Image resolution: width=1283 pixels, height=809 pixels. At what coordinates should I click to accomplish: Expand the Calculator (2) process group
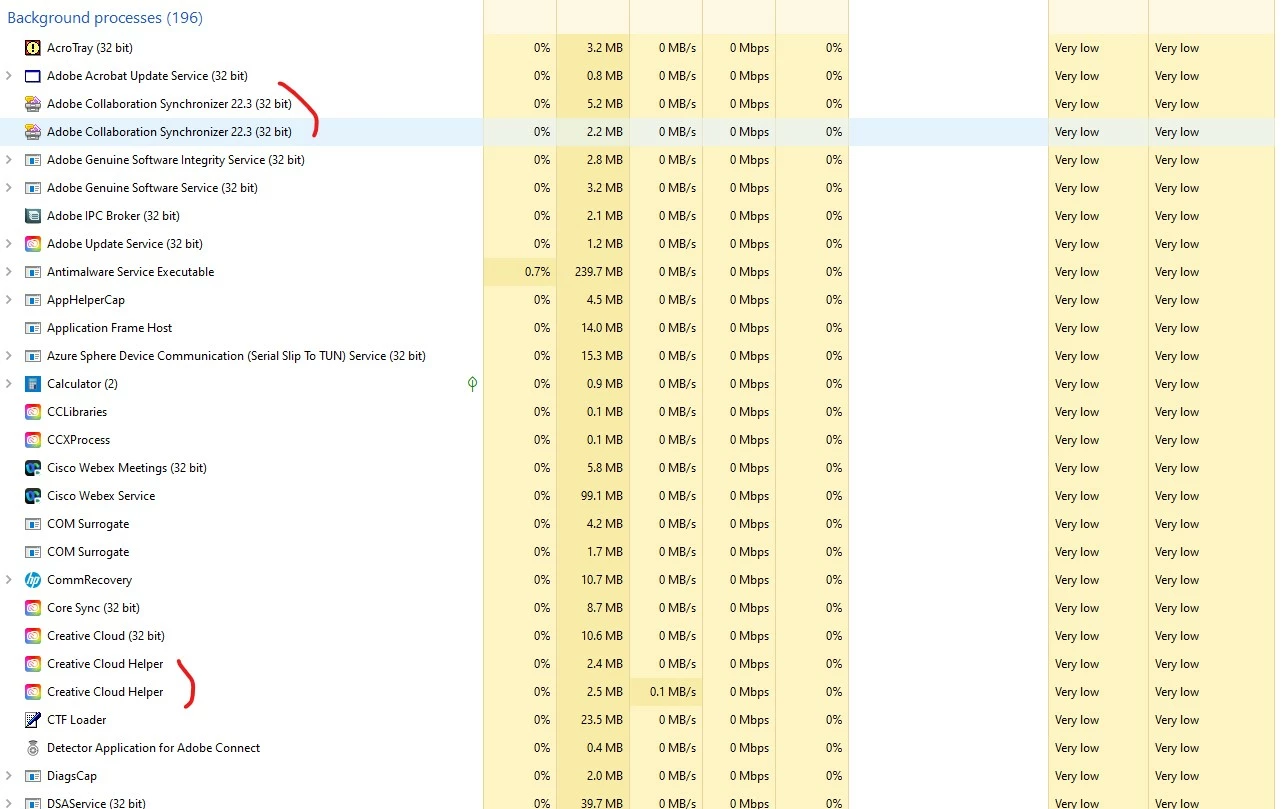[9, 384]
